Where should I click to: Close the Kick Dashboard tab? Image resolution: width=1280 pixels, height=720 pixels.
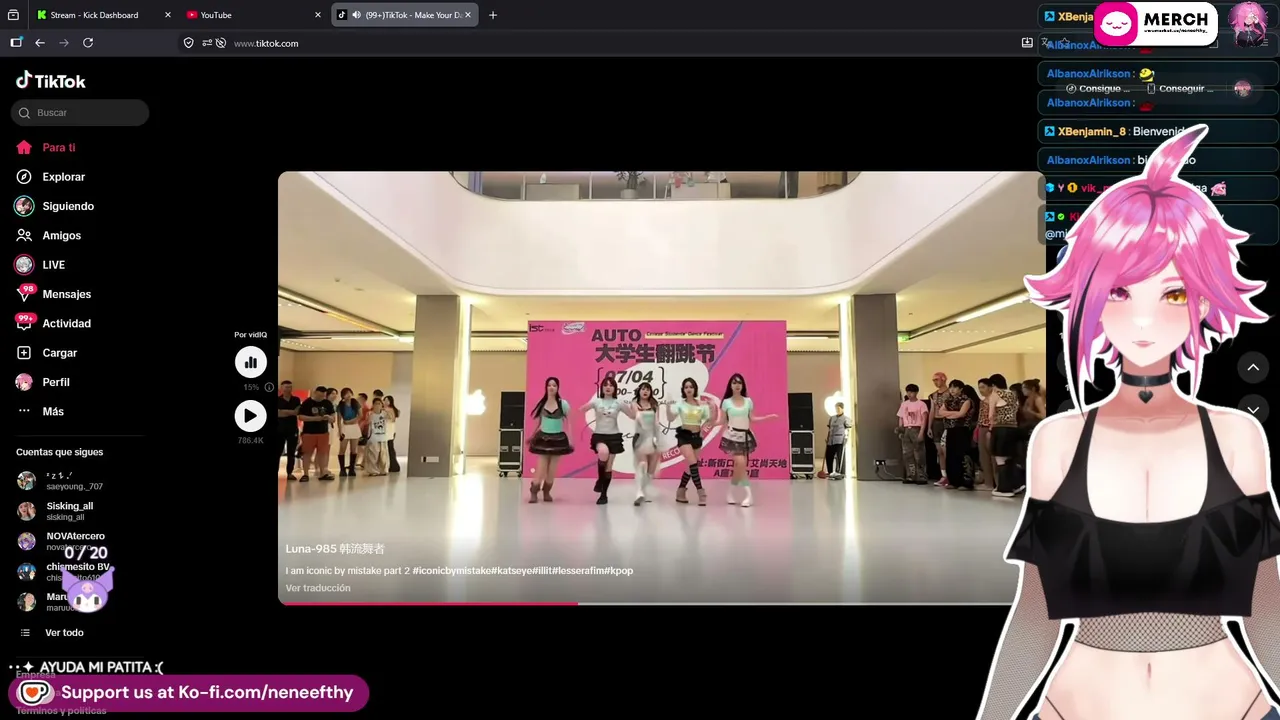click(x=167, y=15)
